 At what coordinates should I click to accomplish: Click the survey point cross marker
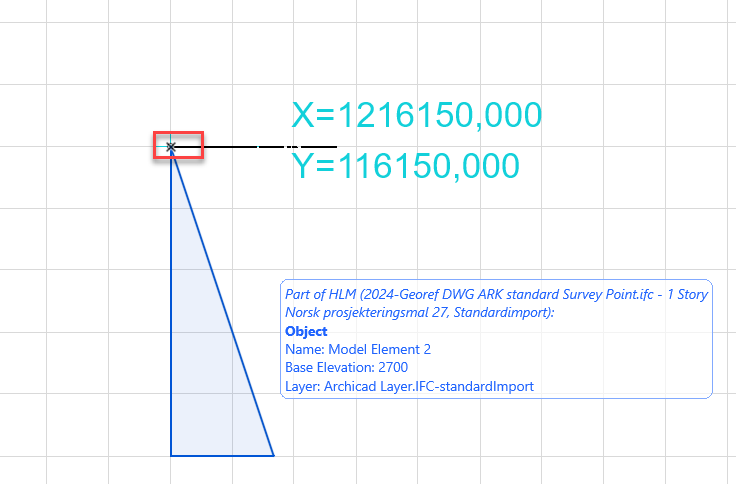click(x=171, y=147)
